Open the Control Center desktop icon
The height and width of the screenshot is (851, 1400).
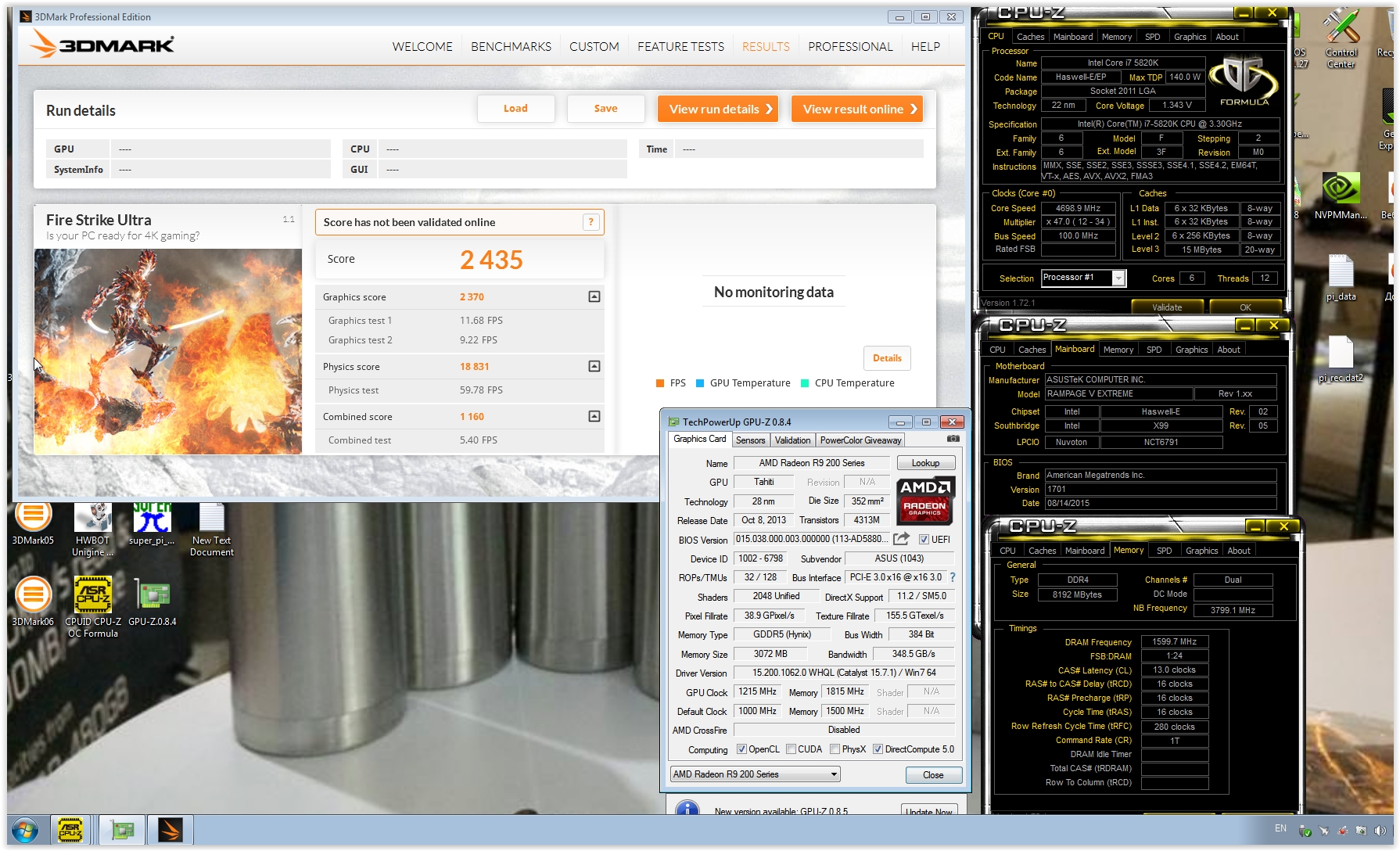tap(1341, 39)
